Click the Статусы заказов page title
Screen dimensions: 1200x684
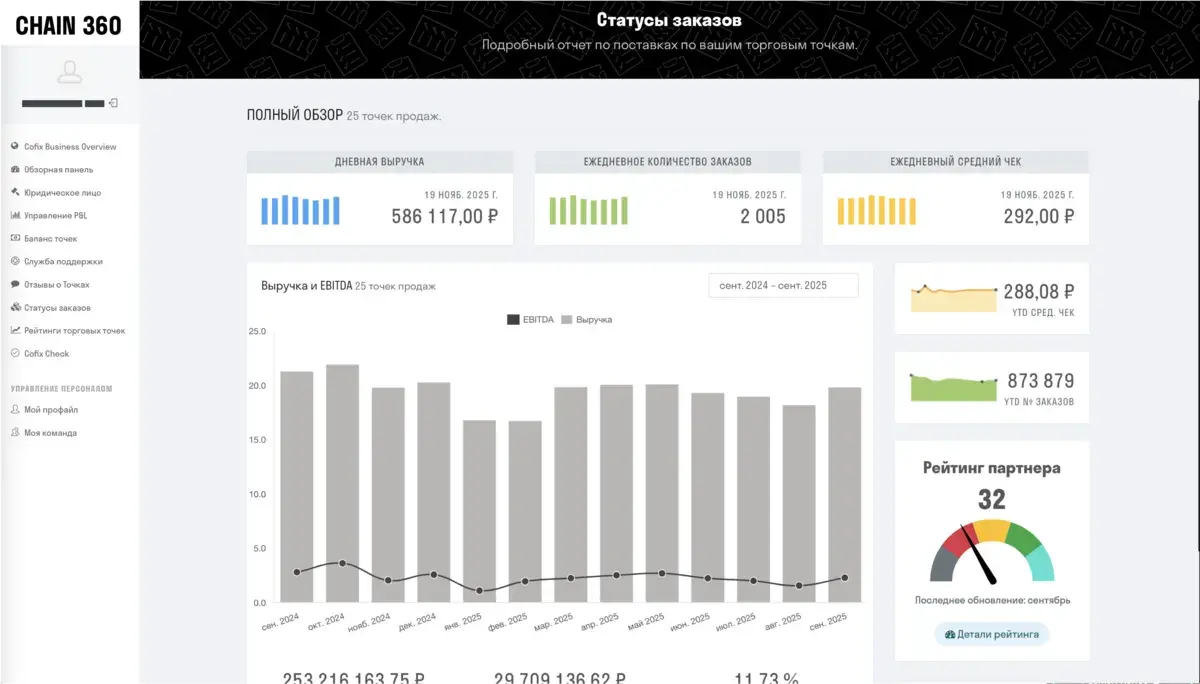pyautogui.click(x=669, y=20)
